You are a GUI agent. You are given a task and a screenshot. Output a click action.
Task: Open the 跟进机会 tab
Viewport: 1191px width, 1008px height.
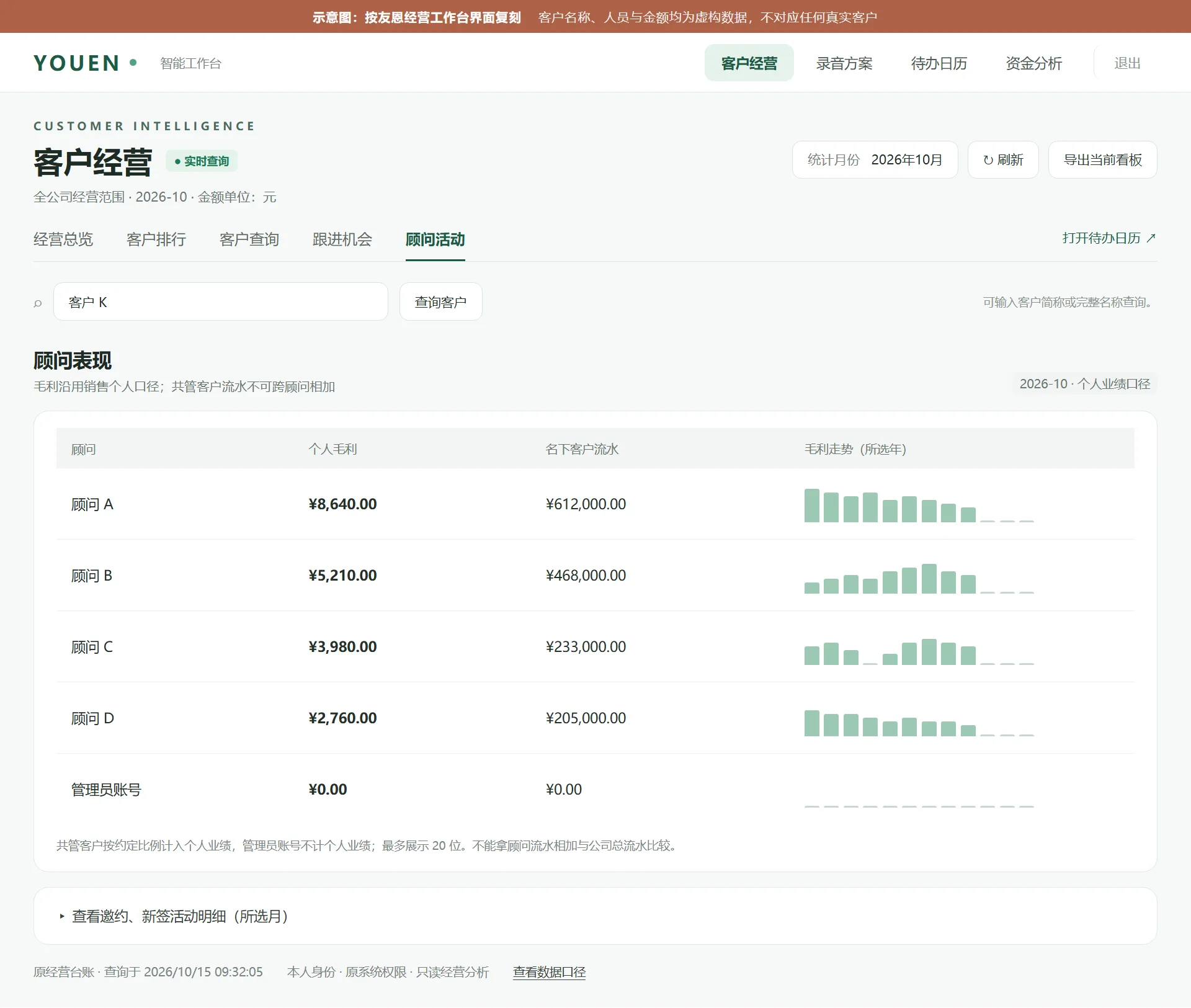click(342, 239)
